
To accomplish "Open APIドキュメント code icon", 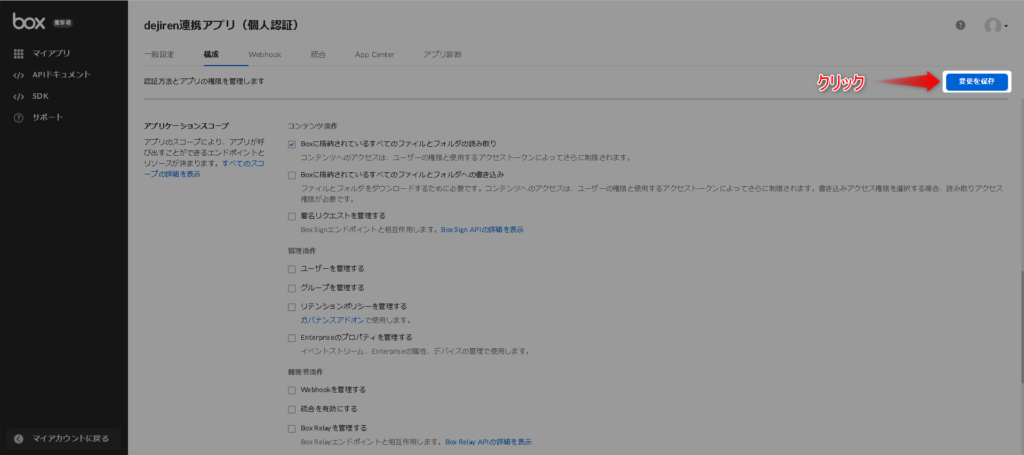I will [x=19, y=75].
